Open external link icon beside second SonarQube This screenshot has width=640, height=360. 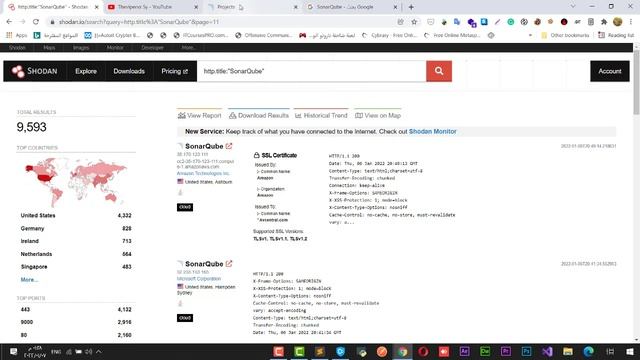click(x=229, y=264)
